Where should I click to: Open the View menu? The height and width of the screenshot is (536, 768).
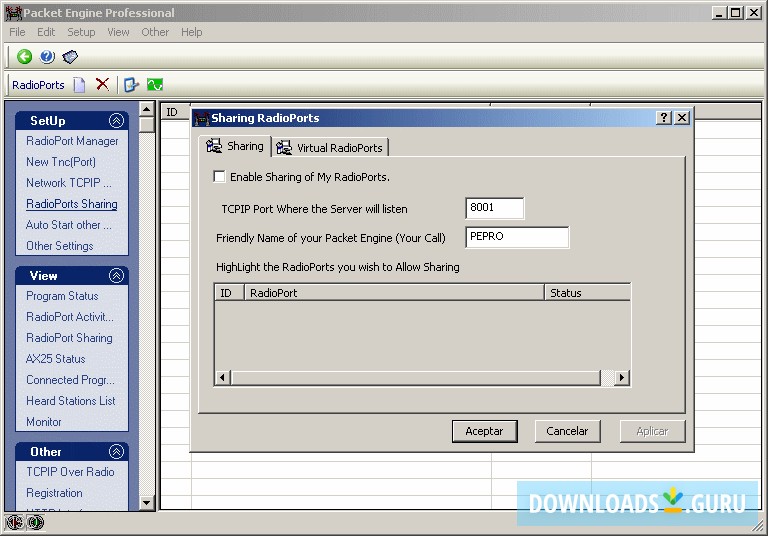point(118,32)
